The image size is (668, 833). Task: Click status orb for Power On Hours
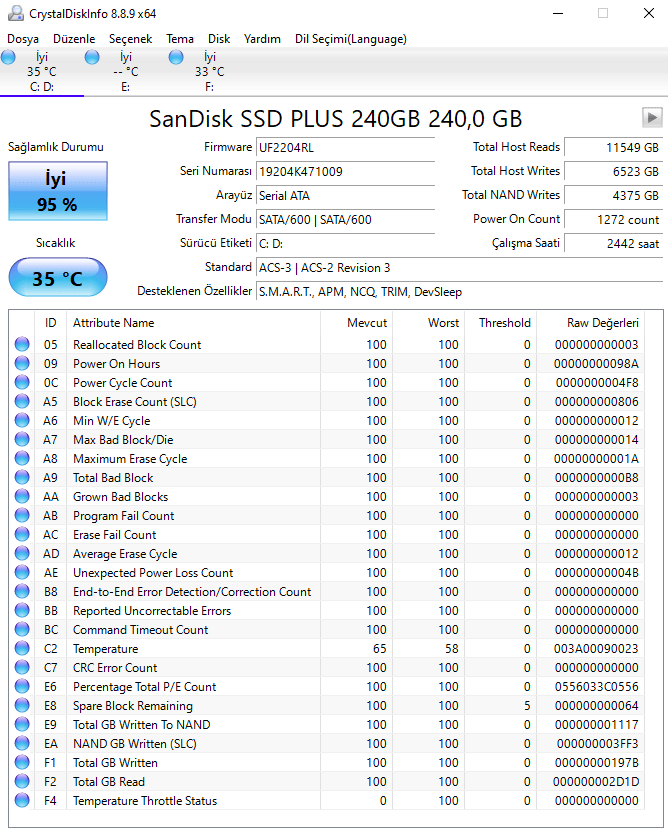tap(22, 363)
